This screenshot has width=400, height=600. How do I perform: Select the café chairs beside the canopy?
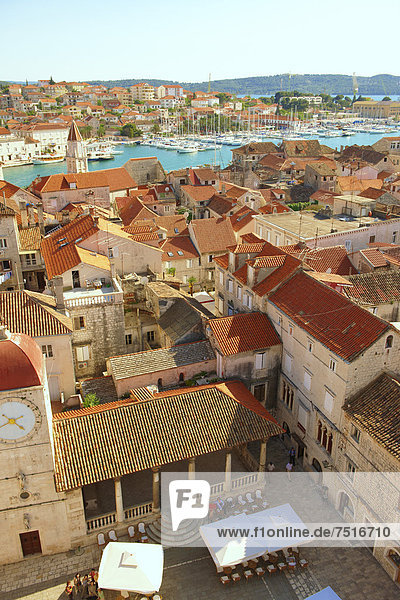(258, 568)
